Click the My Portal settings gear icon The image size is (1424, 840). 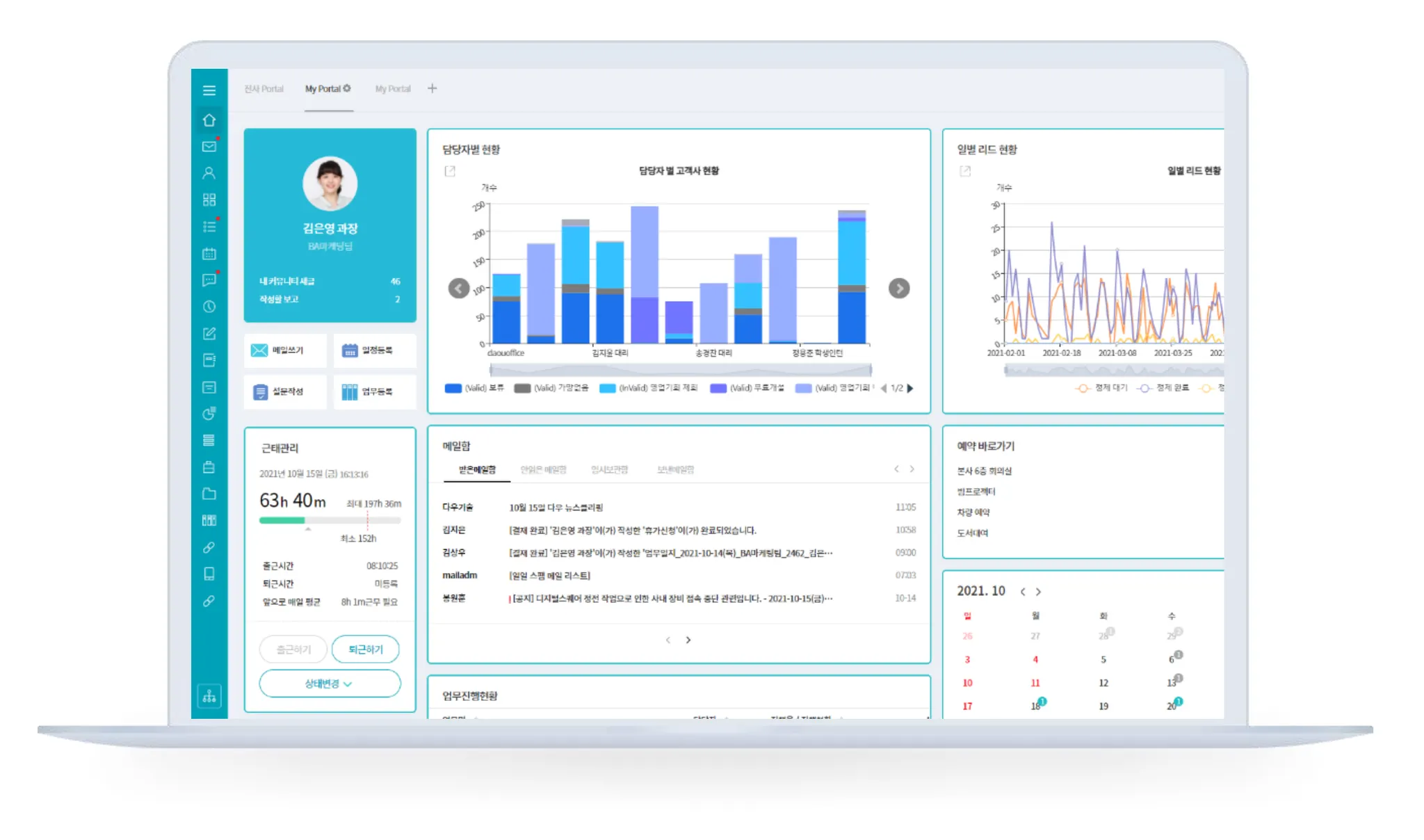point(347,88)
